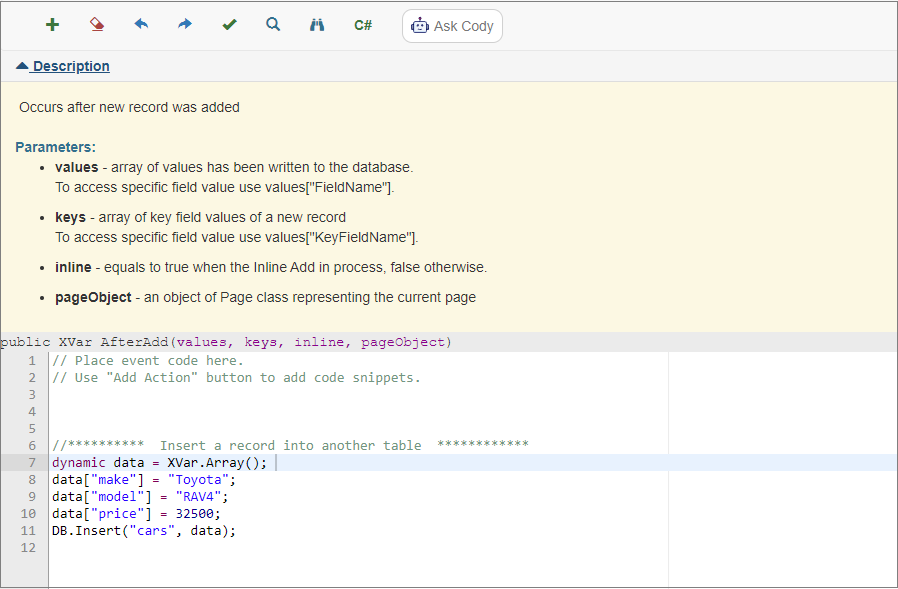Click the 'keys' parameter name
The width and height of the screenshot is (898, 589).
70,217
